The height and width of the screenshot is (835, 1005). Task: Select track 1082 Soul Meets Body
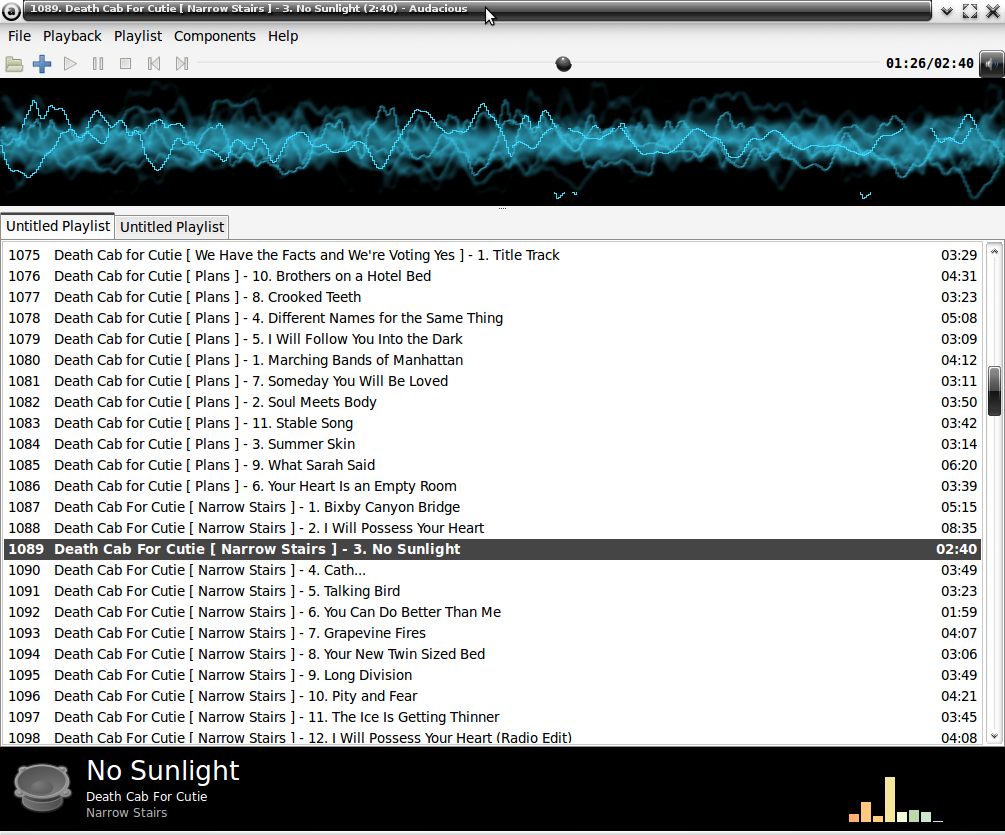pos(492,402)
